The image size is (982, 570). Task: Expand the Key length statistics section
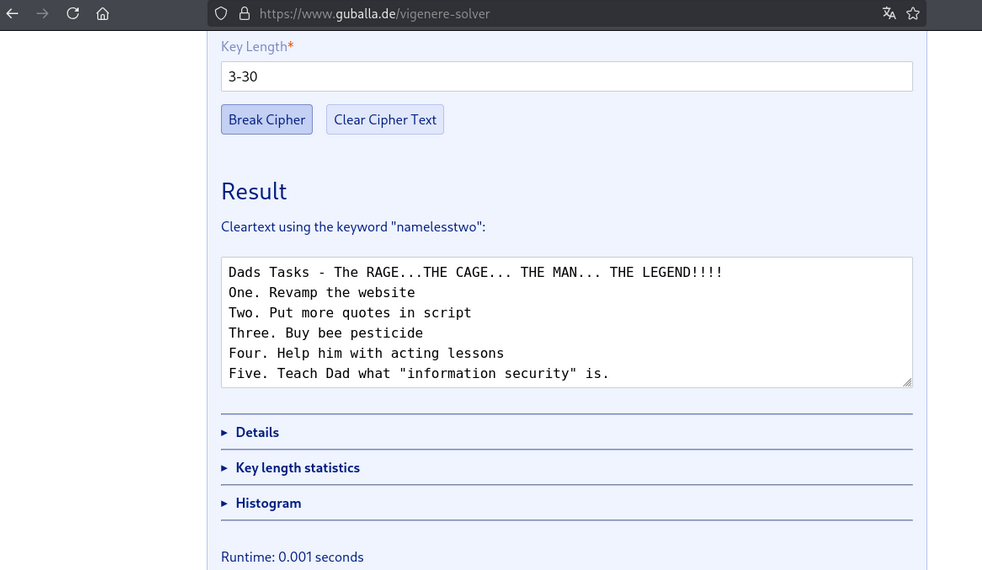pyautogui.click(x=297, y=468)
